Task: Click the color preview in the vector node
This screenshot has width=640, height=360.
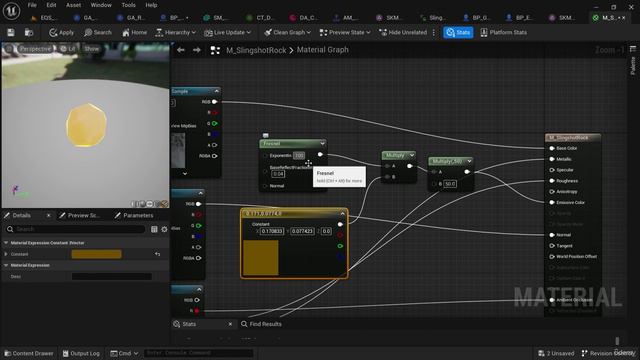Action: (x=261, y=258)
